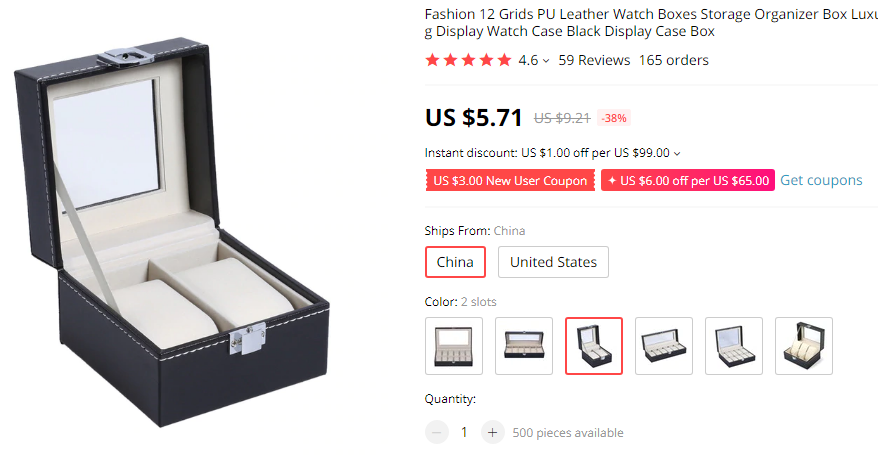Click the red star rating icons
878x457 pixels.
pyautogui.click(x=468, y=60)
